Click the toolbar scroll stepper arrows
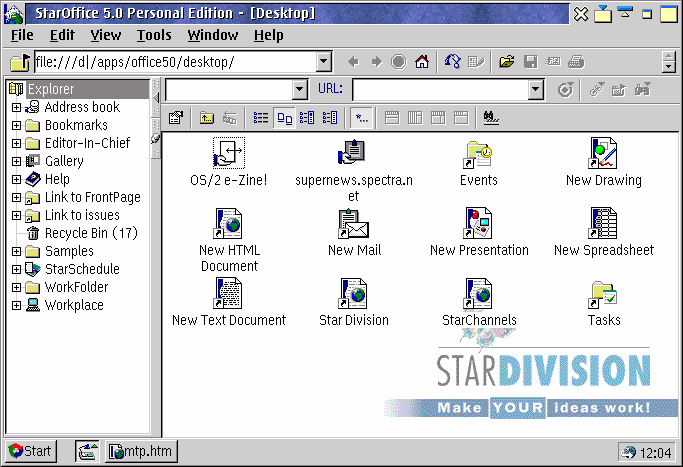This screenshot has width=683, height=467. pos(669,62)
